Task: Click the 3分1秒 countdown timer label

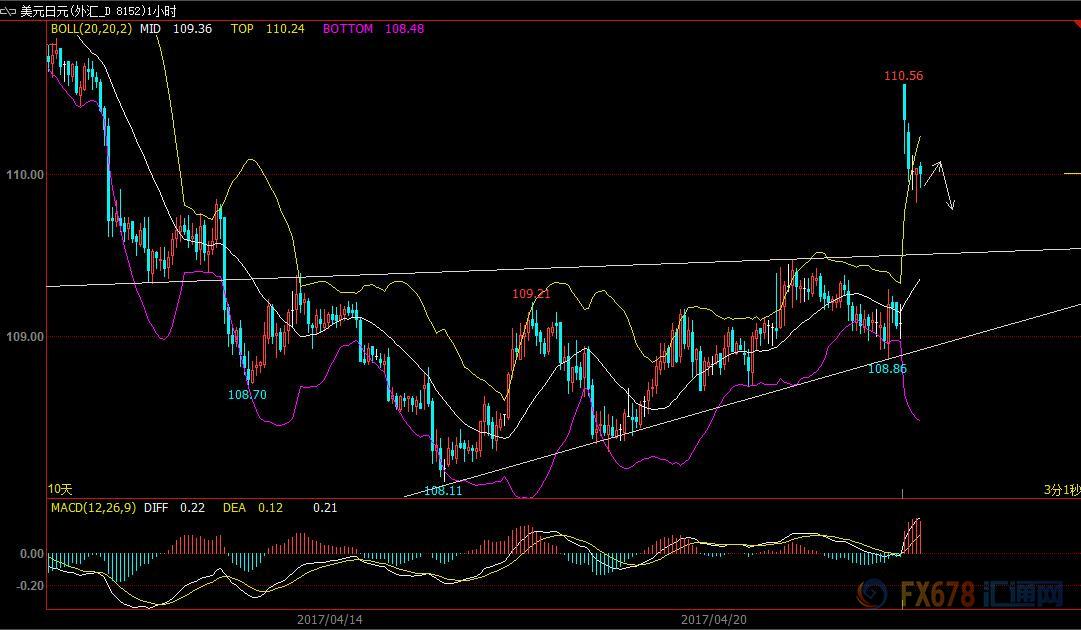Action: 1061,489
